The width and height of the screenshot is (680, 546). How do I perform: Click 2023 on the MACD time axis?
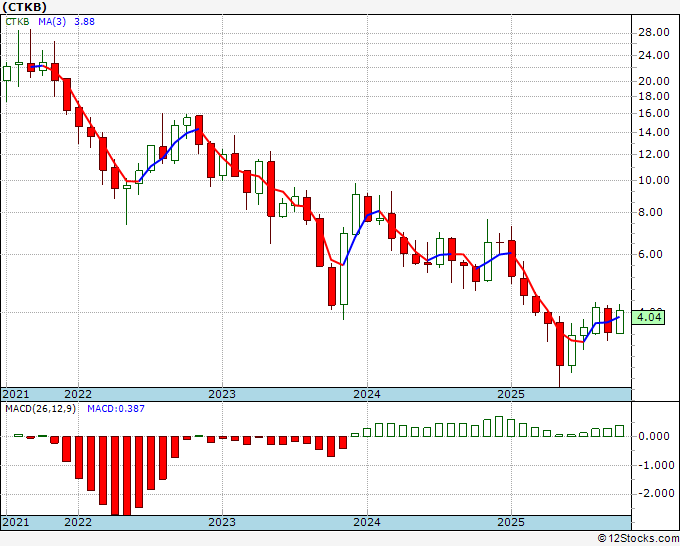tap(222, 522)
